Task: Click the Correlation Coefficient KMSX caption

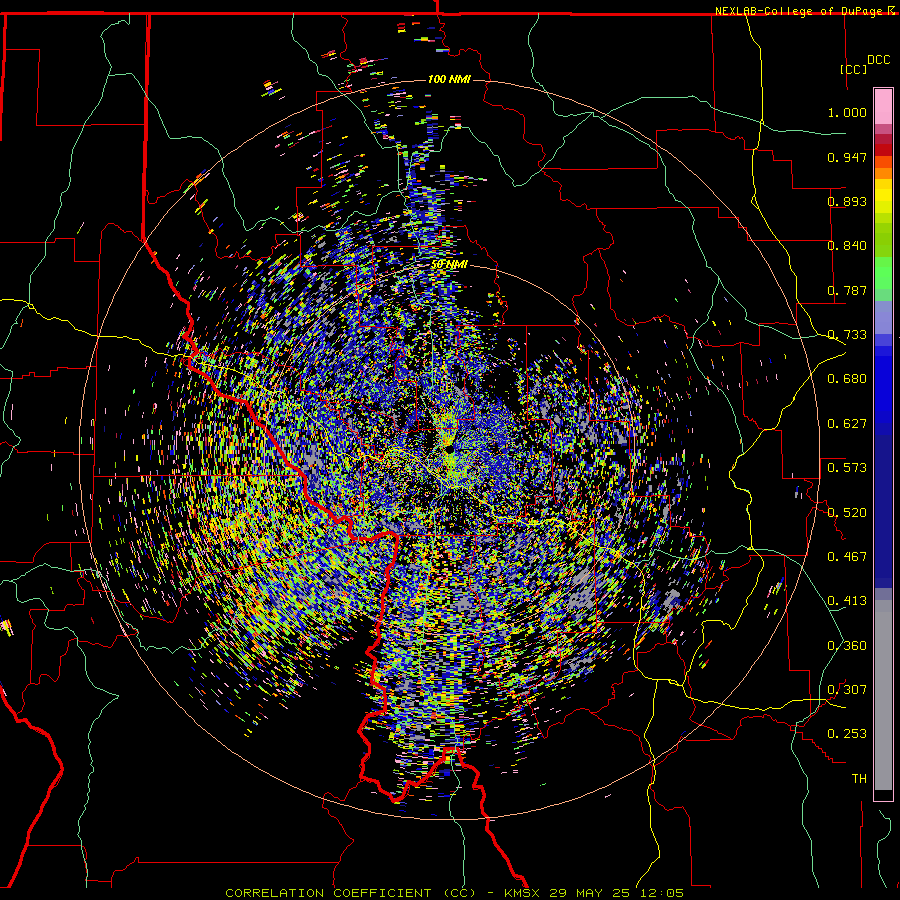Action: point(455,893)
